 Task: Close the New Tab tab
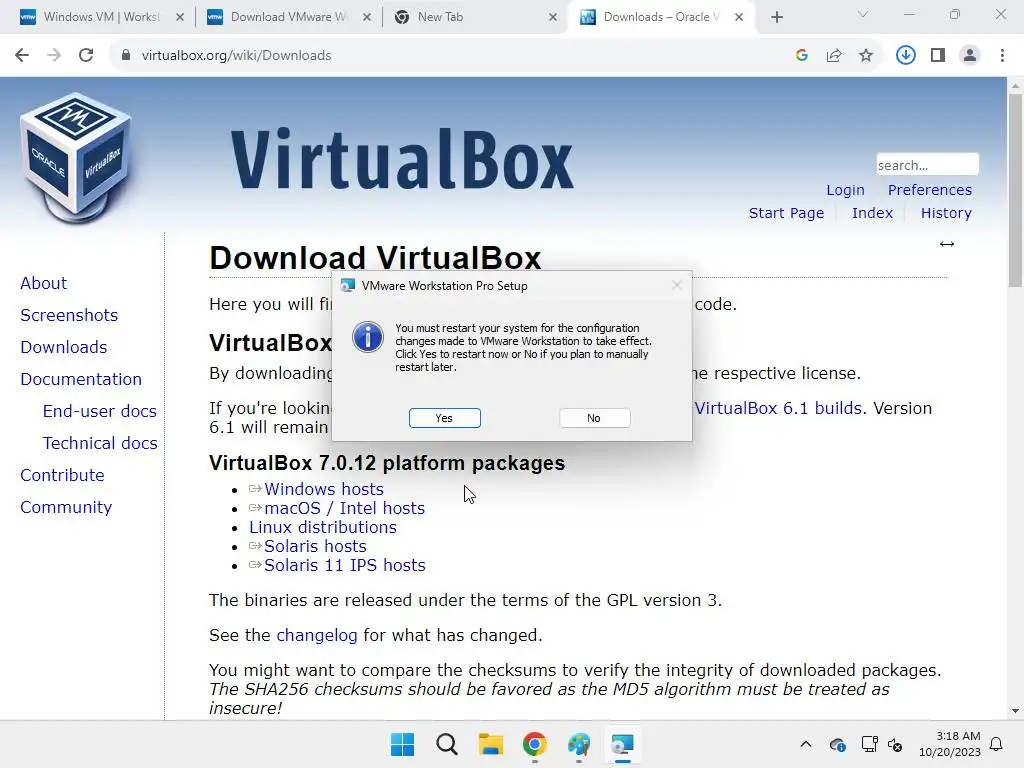552,17
